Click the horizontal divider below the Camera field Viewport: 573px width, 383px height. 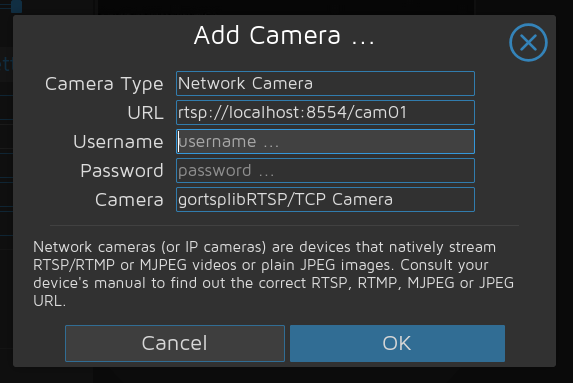284,226
